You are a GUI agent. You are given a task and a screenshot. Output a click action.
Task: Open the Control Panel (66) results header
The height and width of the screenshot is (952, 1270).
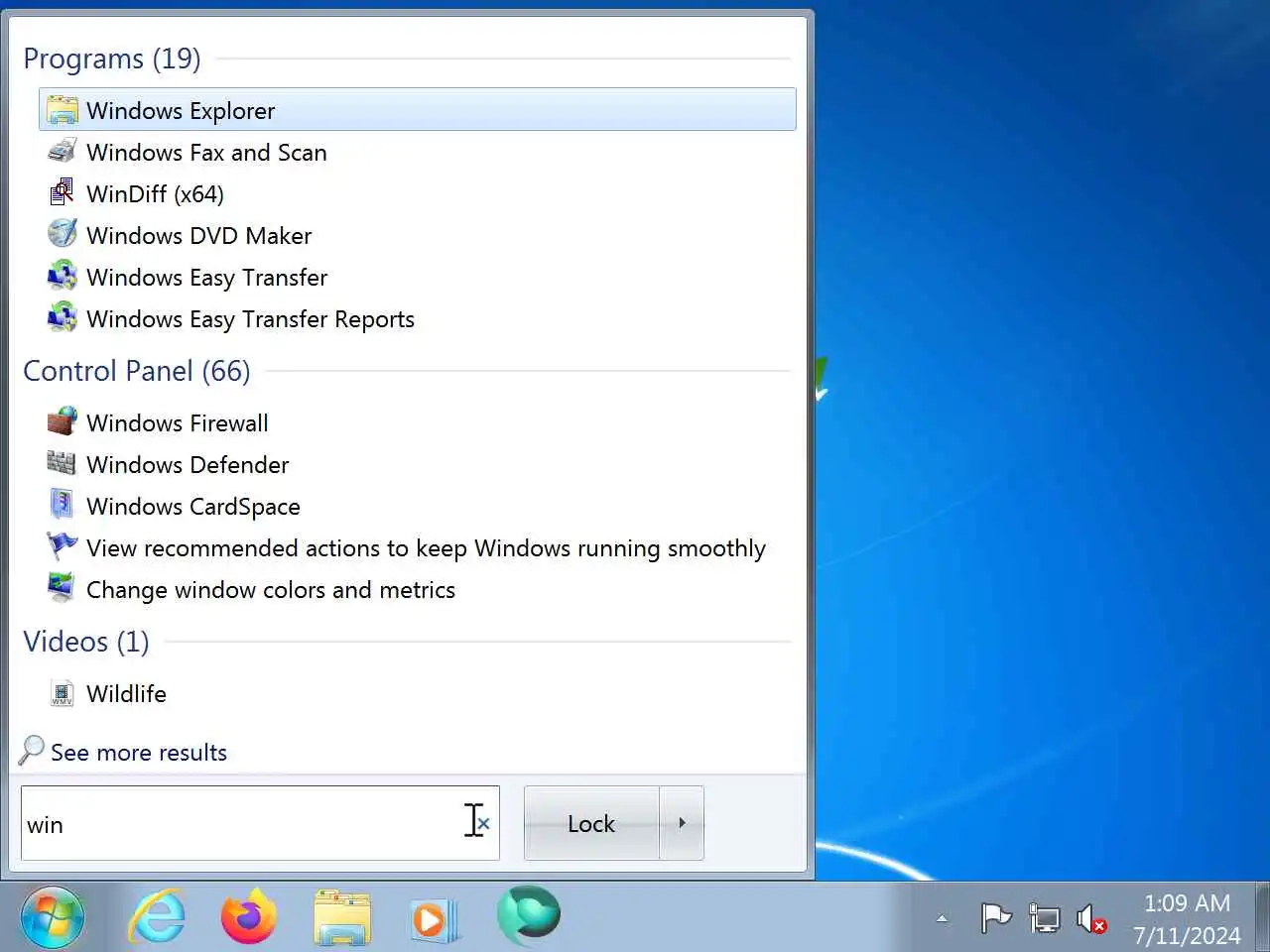coord(137,371)
